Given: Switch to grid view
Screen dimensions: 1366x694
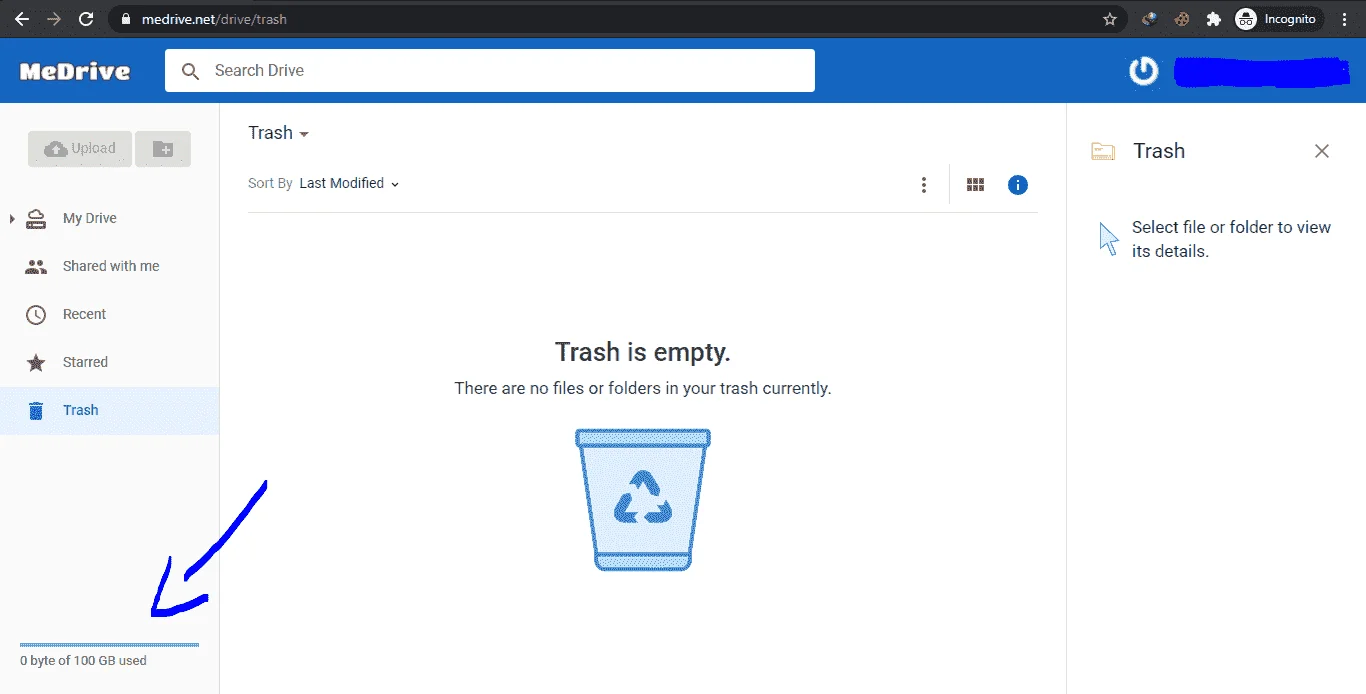Looking at the screenshot, I should 976,185.
